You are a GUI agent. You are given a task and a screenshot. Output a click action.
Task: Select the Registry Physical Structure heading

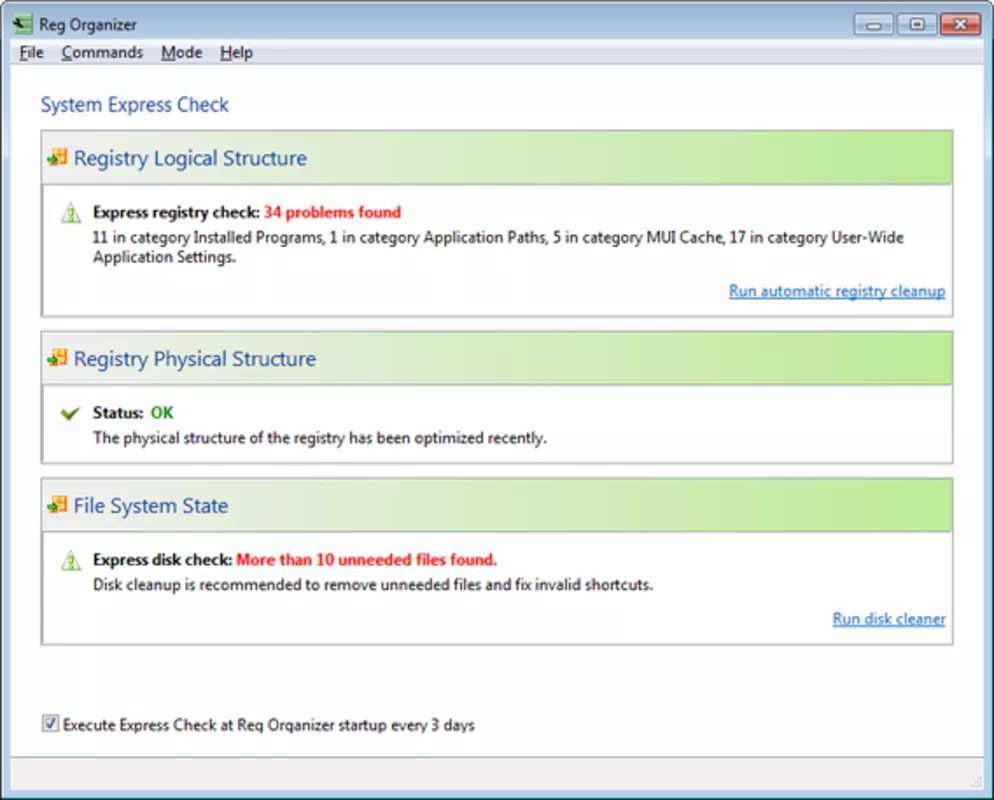pos(195,359)
